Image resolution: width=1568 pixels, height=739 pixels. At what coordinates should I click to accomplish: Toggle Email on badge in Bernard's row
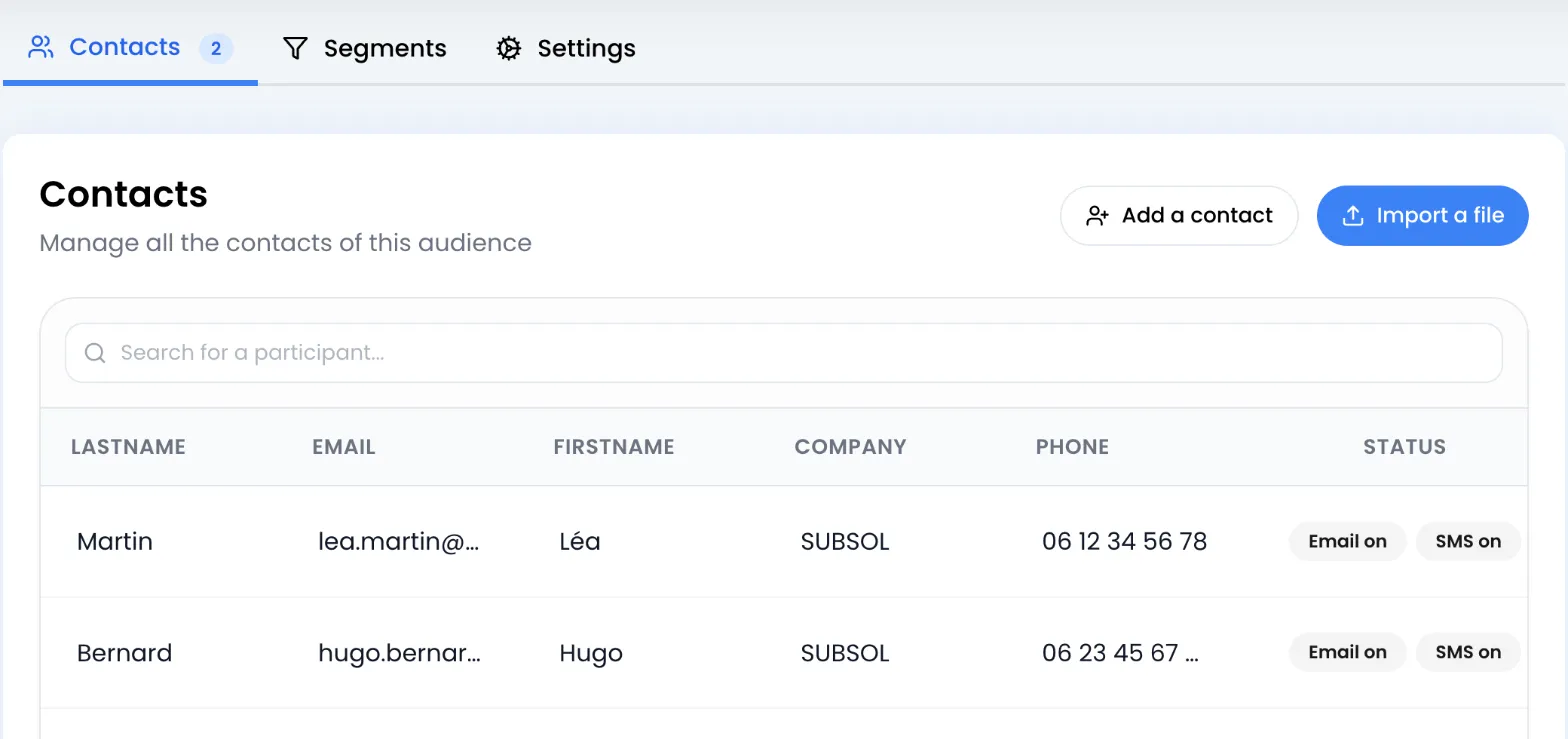(1347, 652)
